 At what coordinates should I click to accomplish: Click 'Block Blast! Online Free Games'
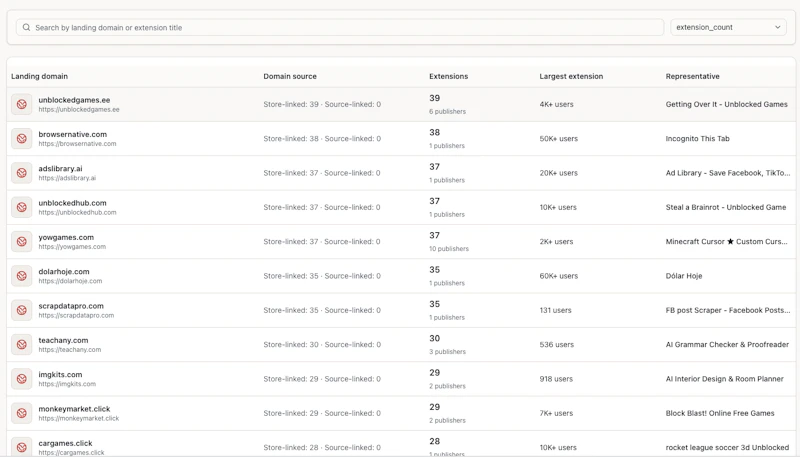click(720, 413)
